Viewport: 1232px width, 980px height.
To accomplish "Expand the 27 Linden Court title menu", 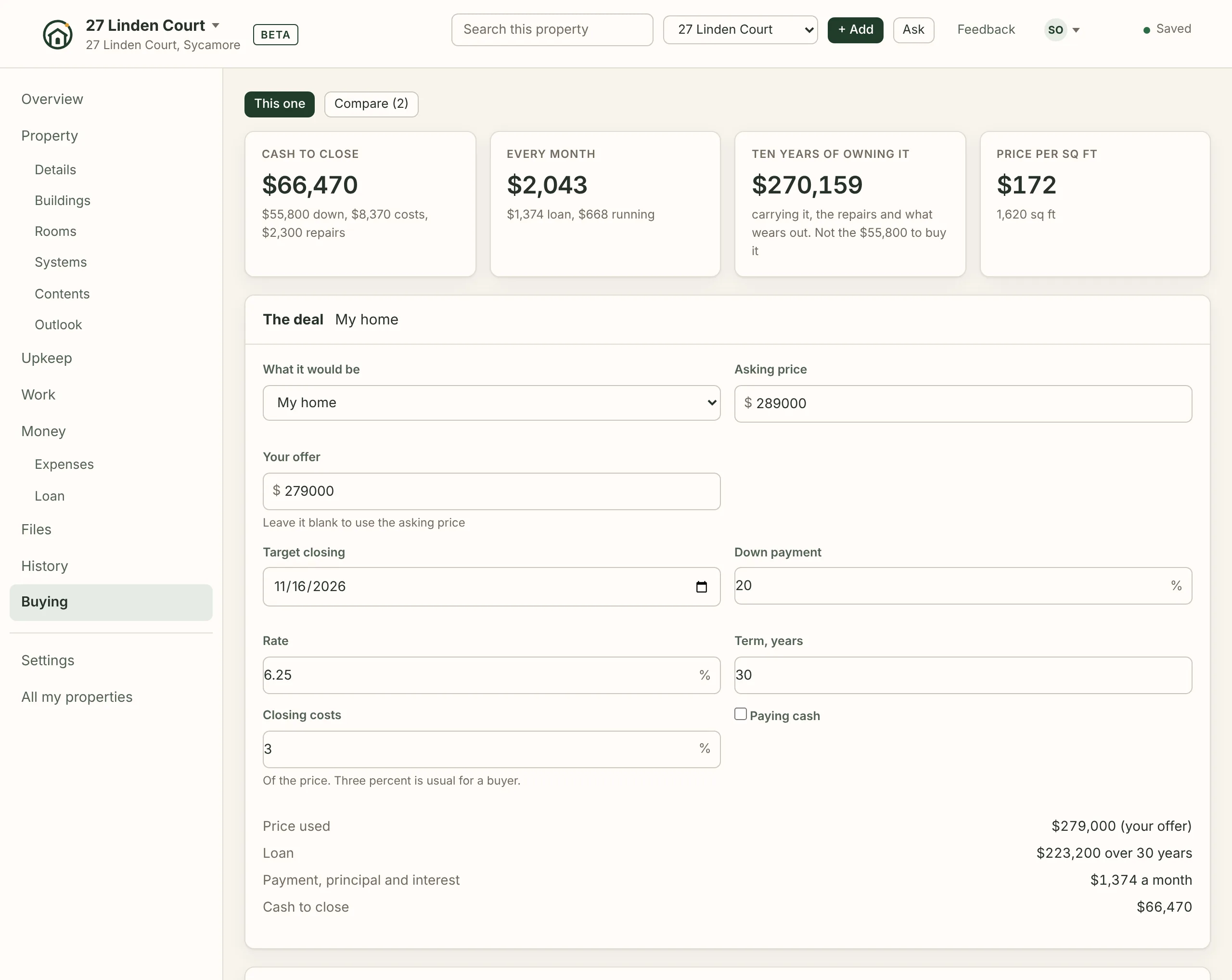I will [x=153, y=25].
